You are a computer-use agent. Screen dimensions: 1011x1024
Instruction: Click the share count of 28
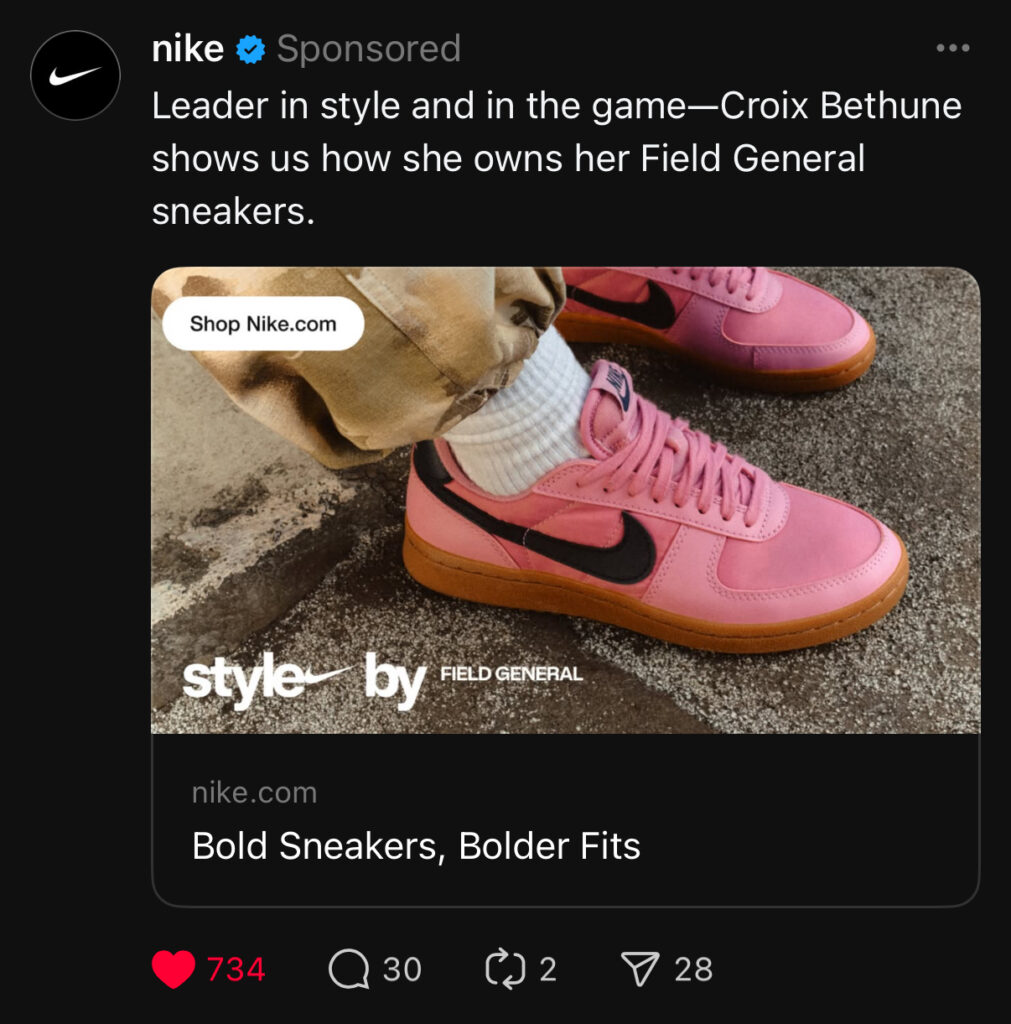pyautogui.click(x=693, y=969)
